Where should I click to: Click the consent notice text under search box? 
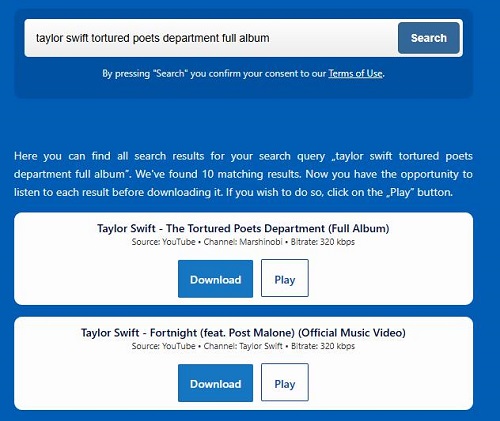243,73
